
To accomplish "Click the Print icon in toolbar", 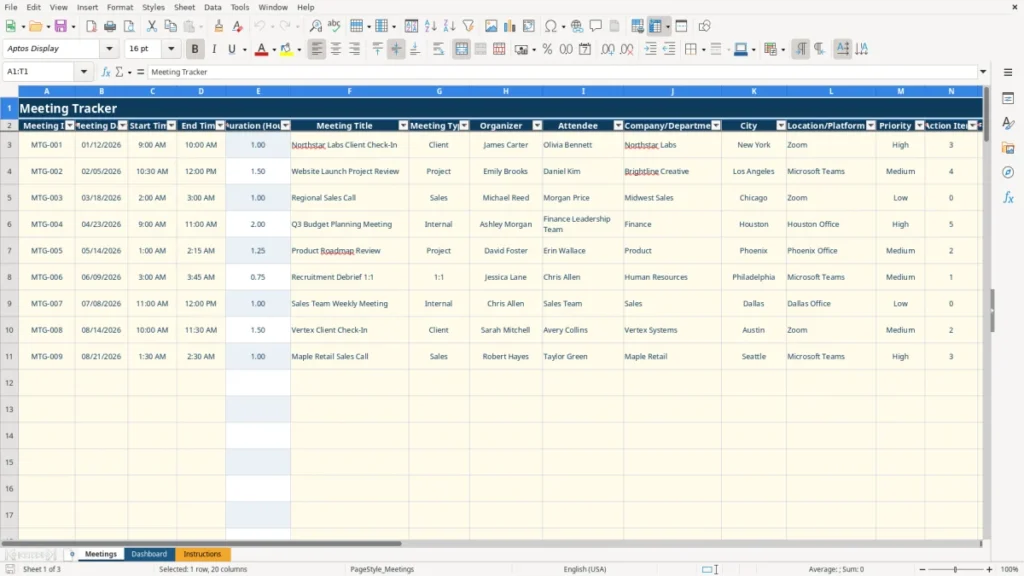I will click(x=110, y=26).
